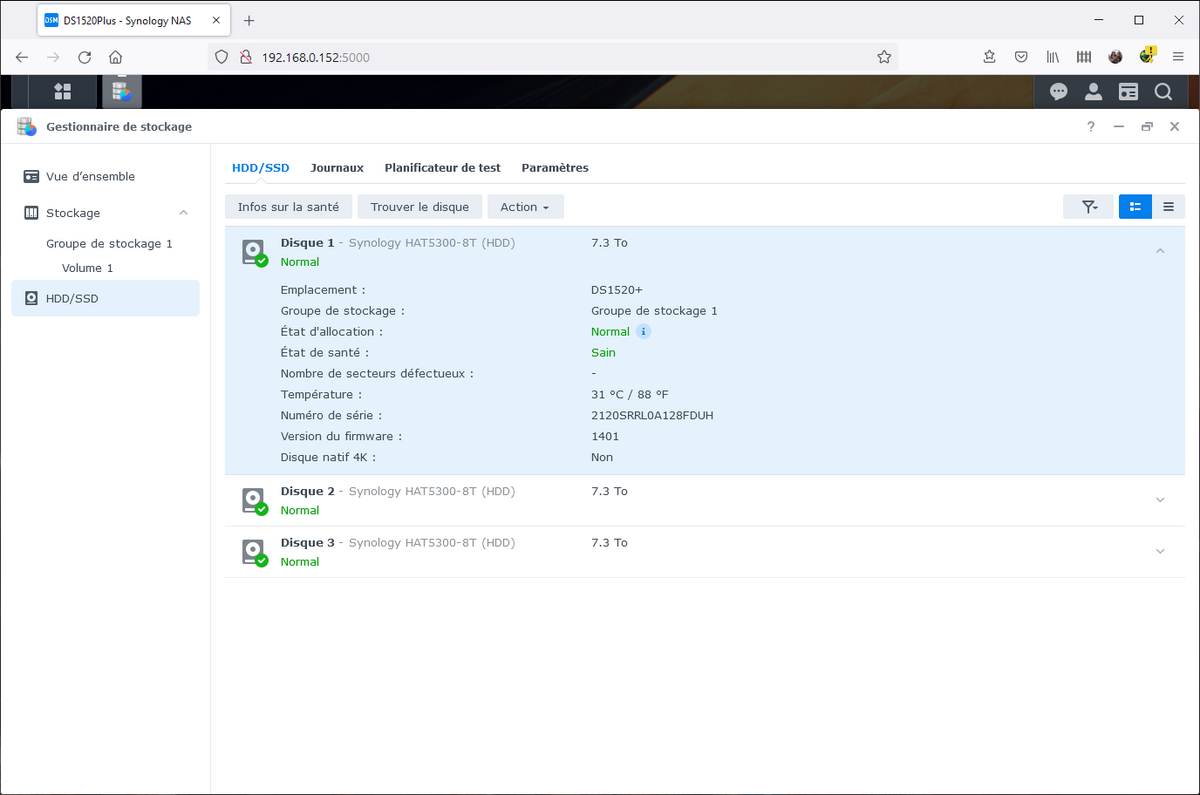The image size is (1200, 795).
Task: Click the HDD/SSD sidebar disk icon
Action: [x=31, y=298]
